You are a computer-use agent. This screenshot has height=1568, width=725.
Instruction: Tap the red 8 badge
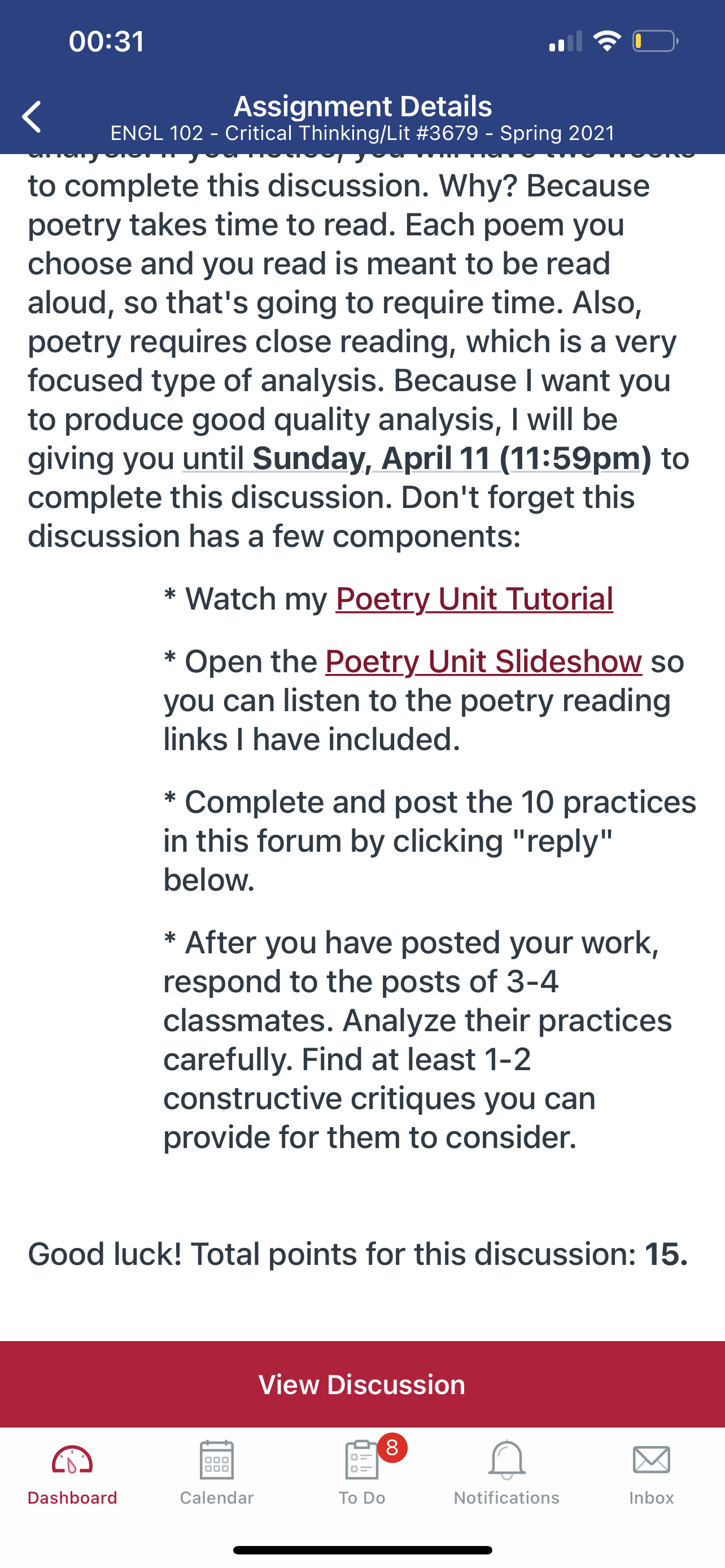click(x=392, y=1447)
